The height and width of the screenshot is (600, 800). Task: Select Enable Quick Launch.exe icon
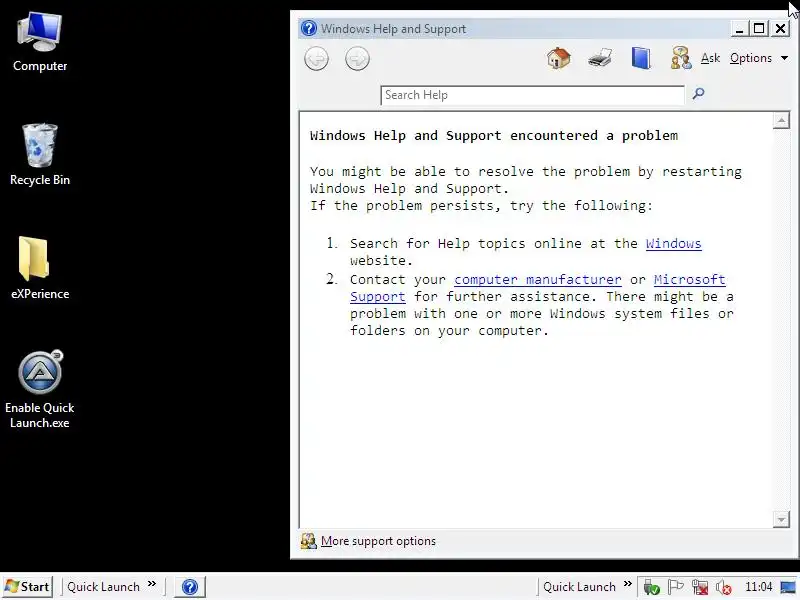[40, 389]
